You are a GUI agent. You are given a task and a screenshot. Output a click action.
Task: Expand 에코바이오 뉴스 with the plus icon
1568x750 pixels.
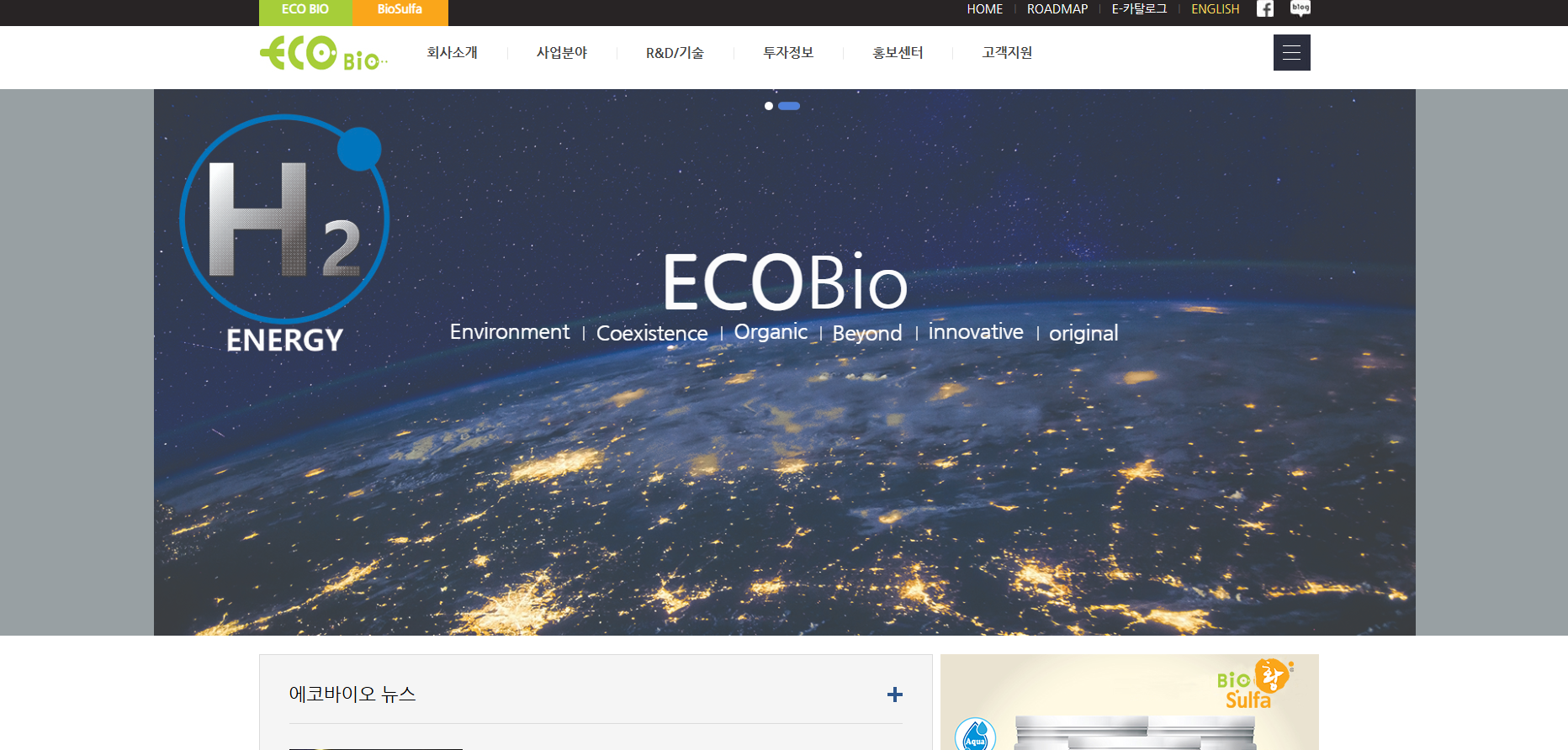[x=895, y=695]
